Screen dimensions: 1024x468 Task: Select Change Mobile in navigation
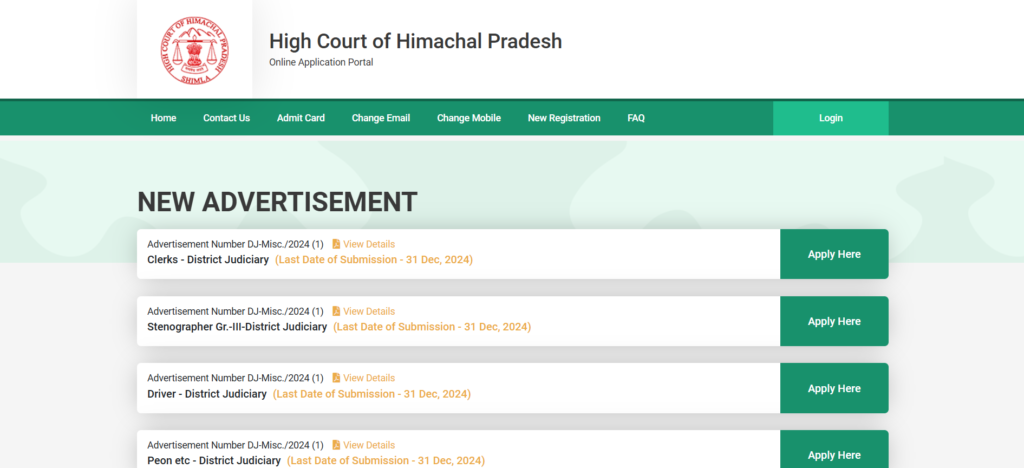pos(469,118)
